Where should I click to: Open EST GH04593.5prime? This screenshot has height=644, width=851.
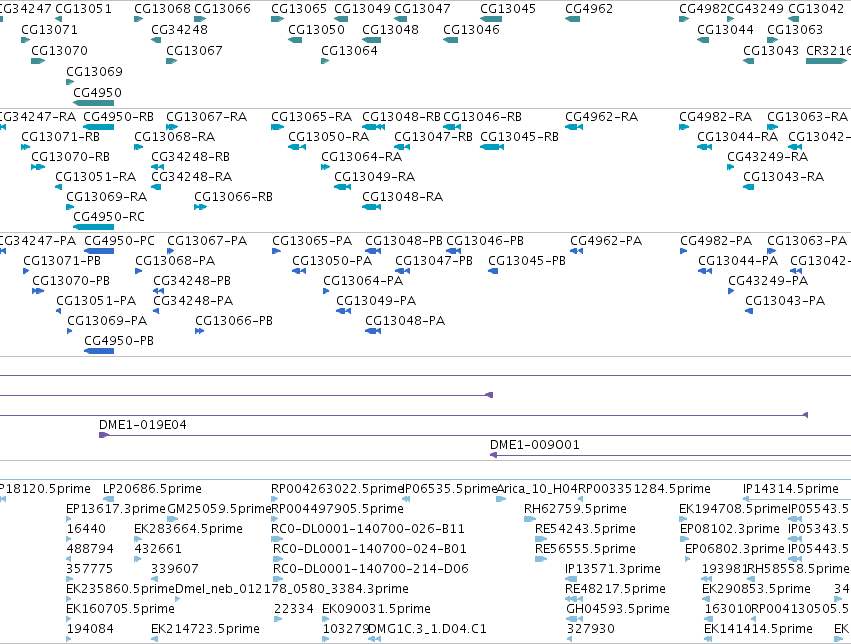[618, 609]
